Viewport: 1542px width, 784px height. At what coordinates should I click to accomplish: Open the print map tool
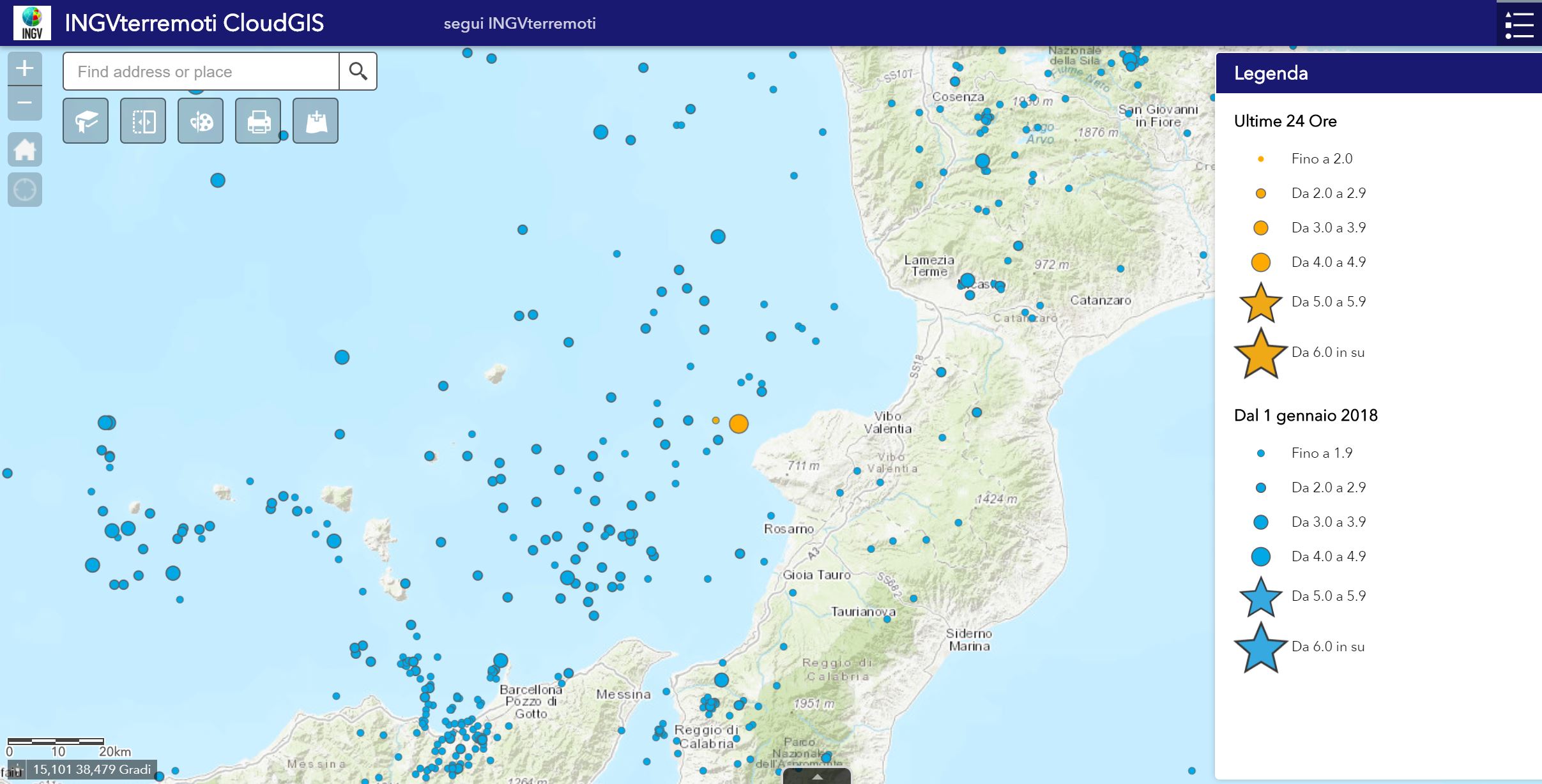(258, 121)
